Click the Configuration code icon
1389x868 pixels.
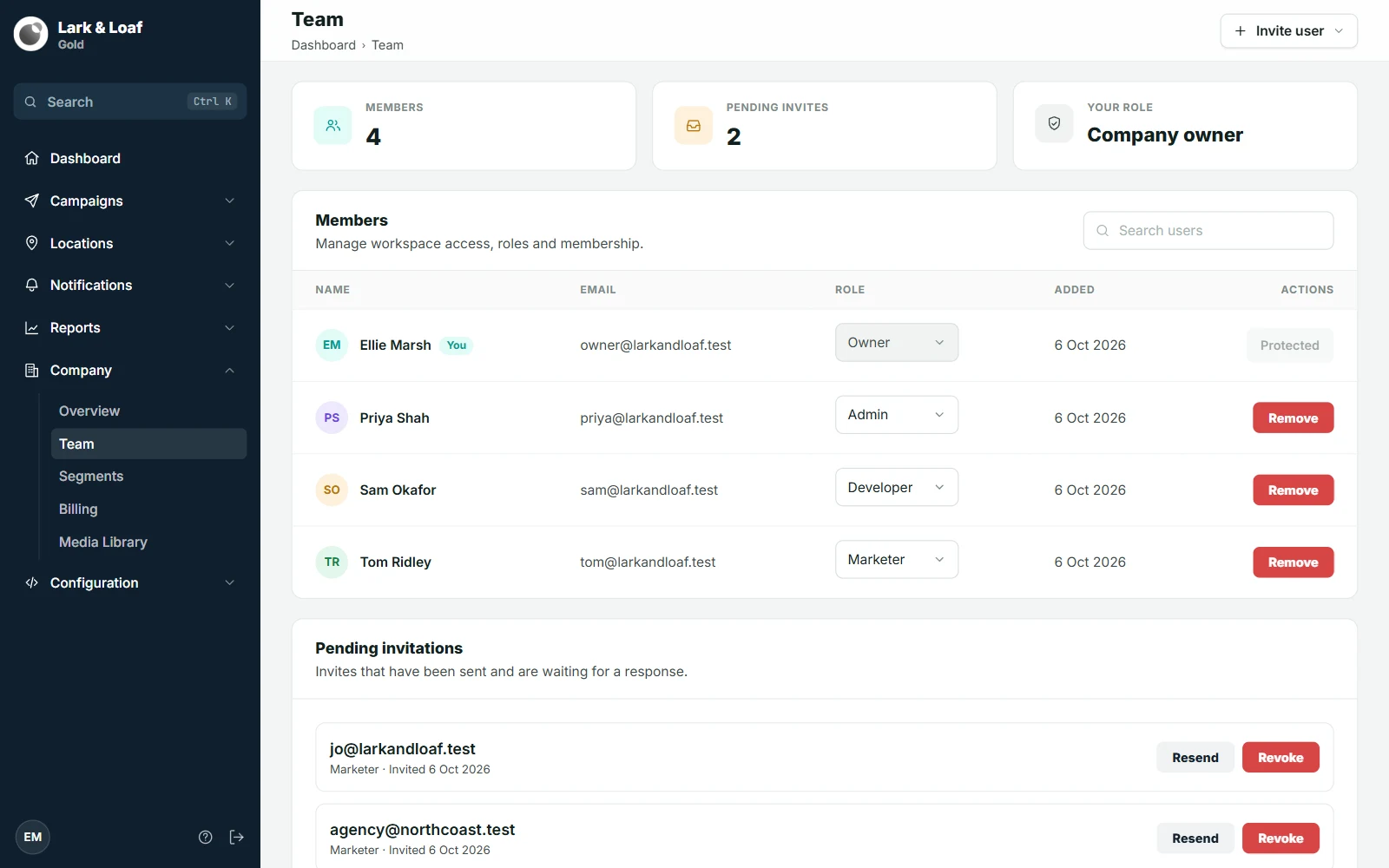(32, 582)
